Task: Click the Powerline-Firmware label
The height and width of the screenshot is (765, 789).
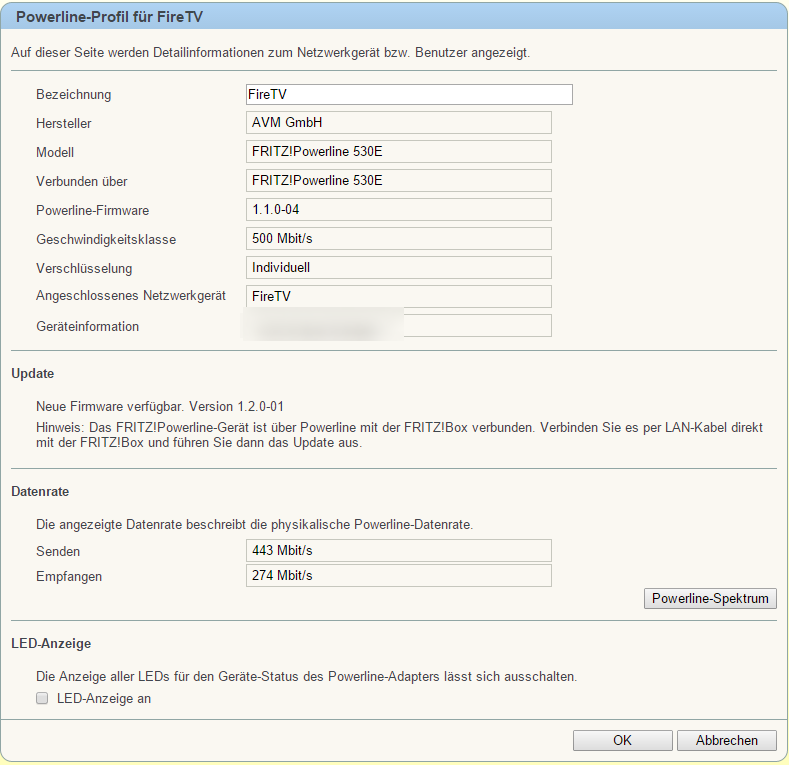Action: 93,210
